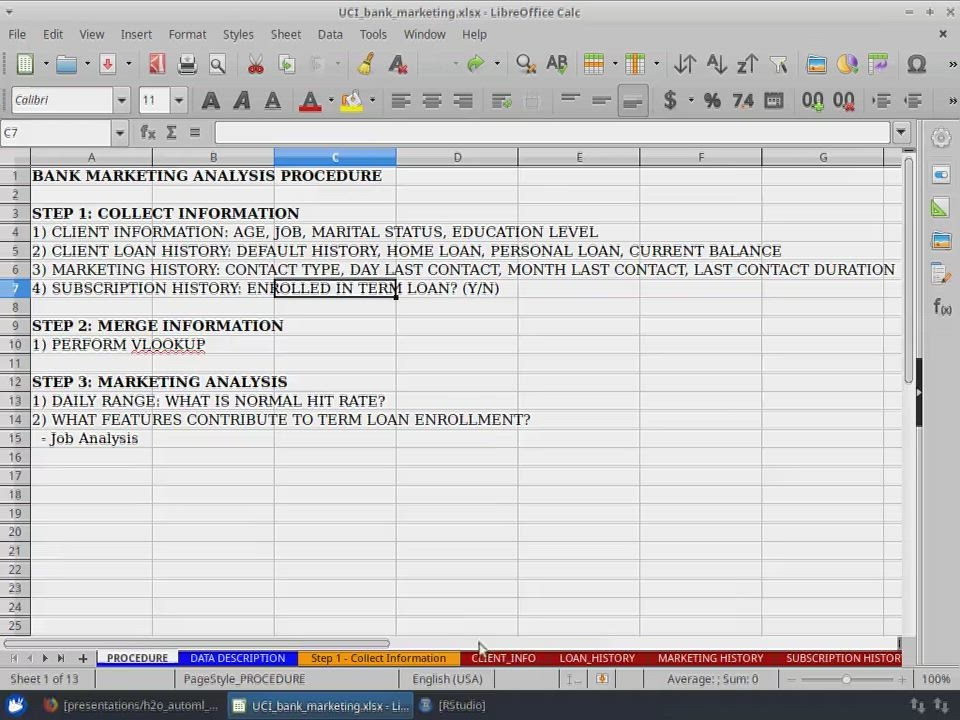
Task: Apply red font color
Action: point(310,100)
